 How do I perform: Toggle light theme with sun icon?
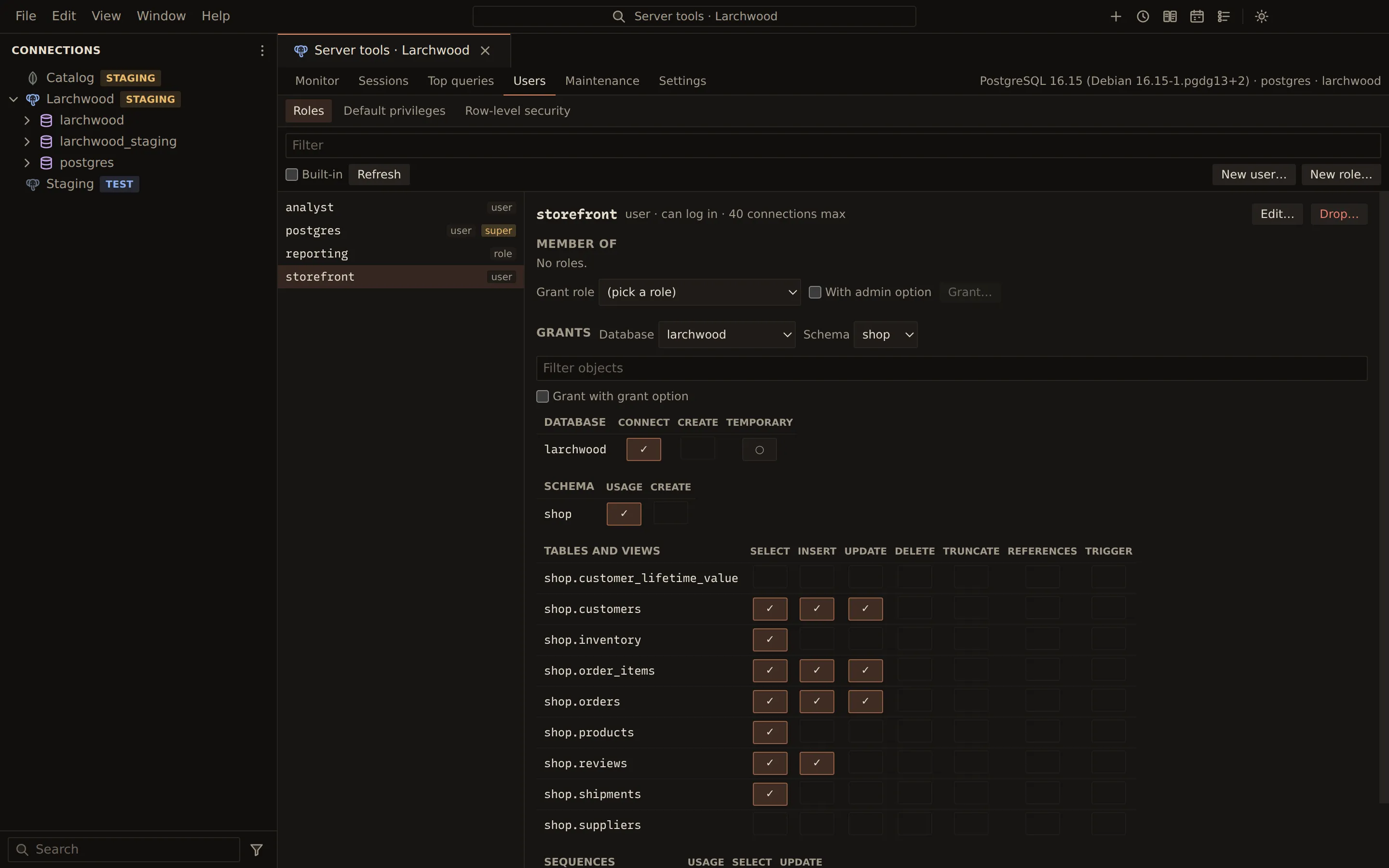[x=1261, y=16]
